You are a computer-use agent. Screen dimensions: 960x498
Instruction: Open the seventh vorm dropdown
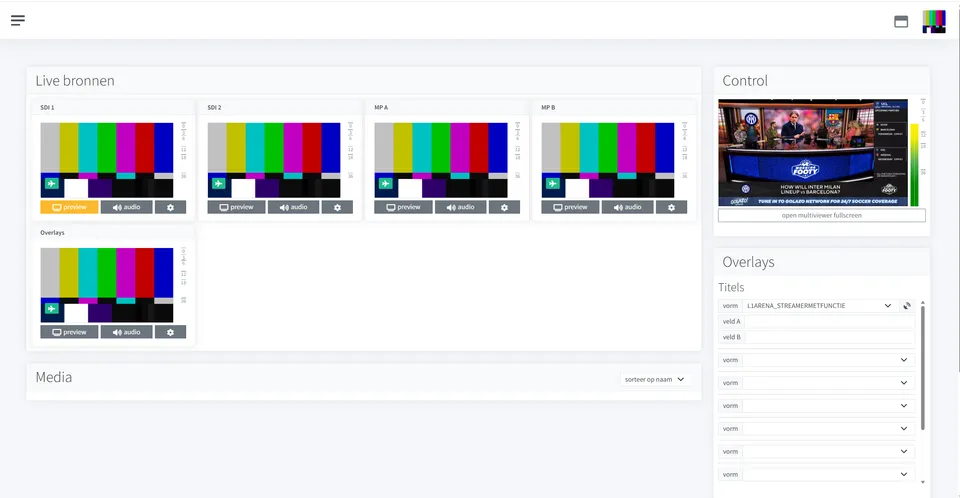point(828,475)
